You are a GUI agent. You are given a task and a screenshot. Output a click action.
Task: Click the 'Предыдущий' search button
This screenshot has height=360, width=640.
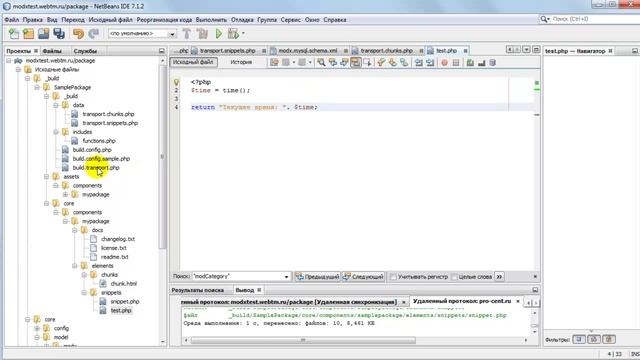click(318, 277)
